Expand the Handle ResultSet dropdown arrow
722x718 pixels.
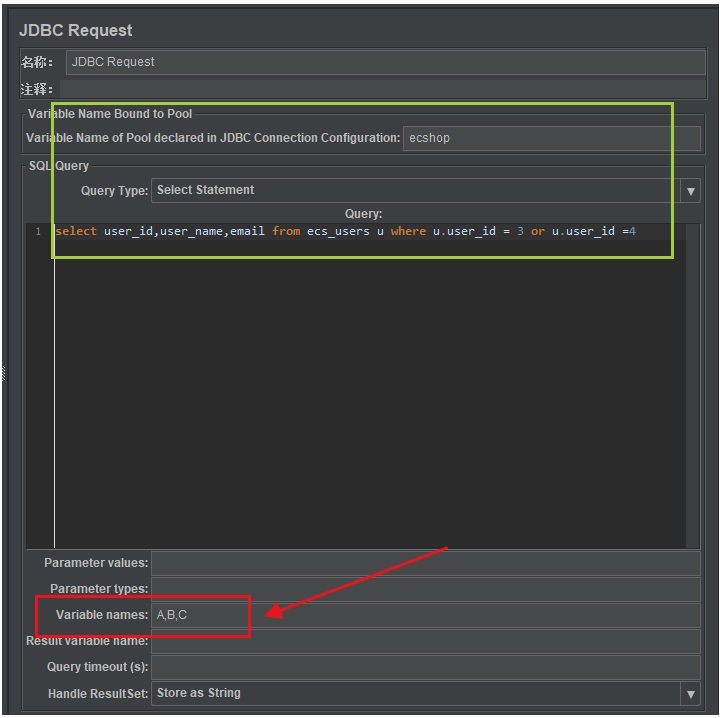pos(690,693)
